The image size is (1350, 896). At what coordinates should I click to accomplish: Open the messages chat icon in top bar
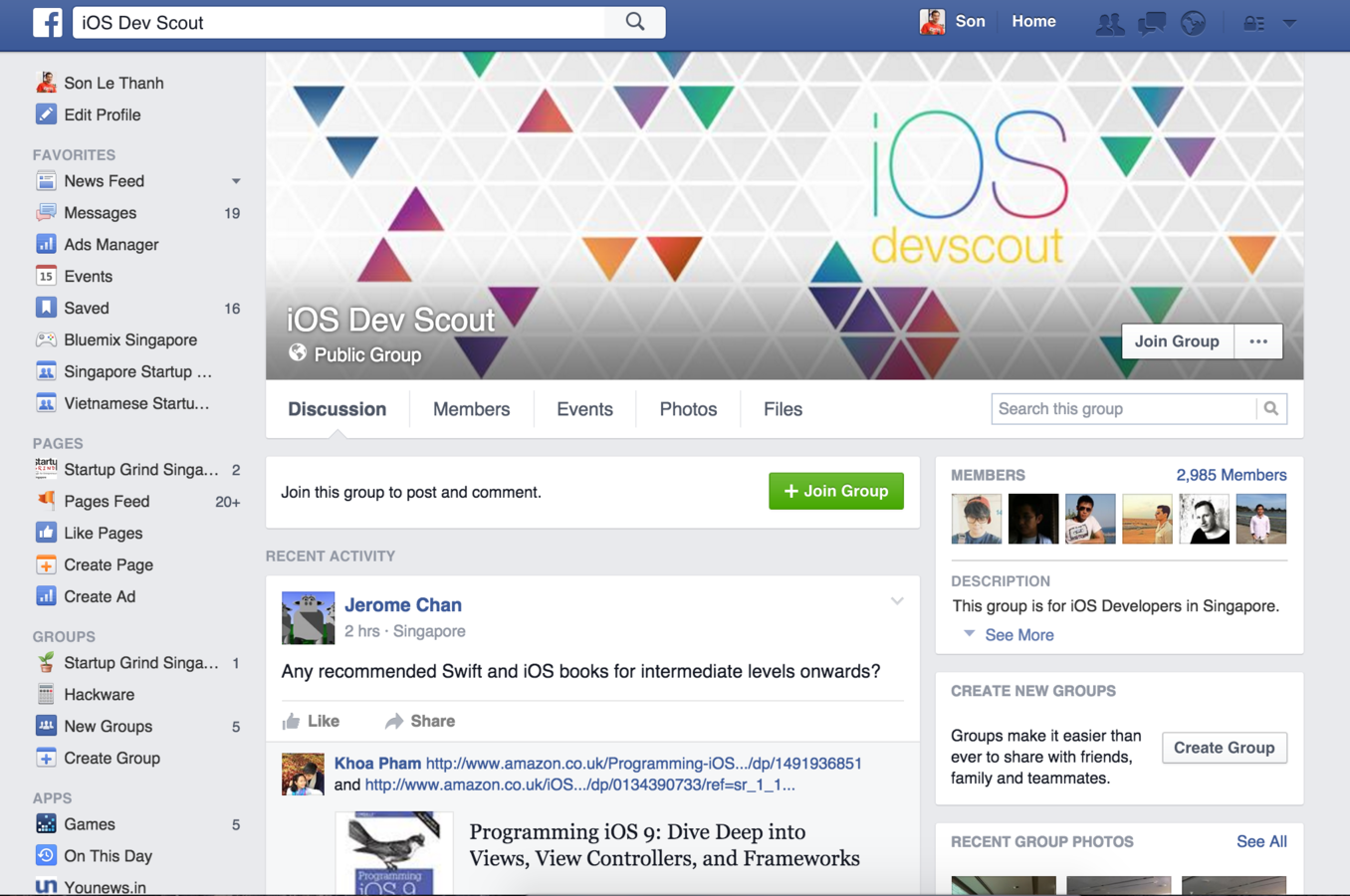coord(1152,22)
